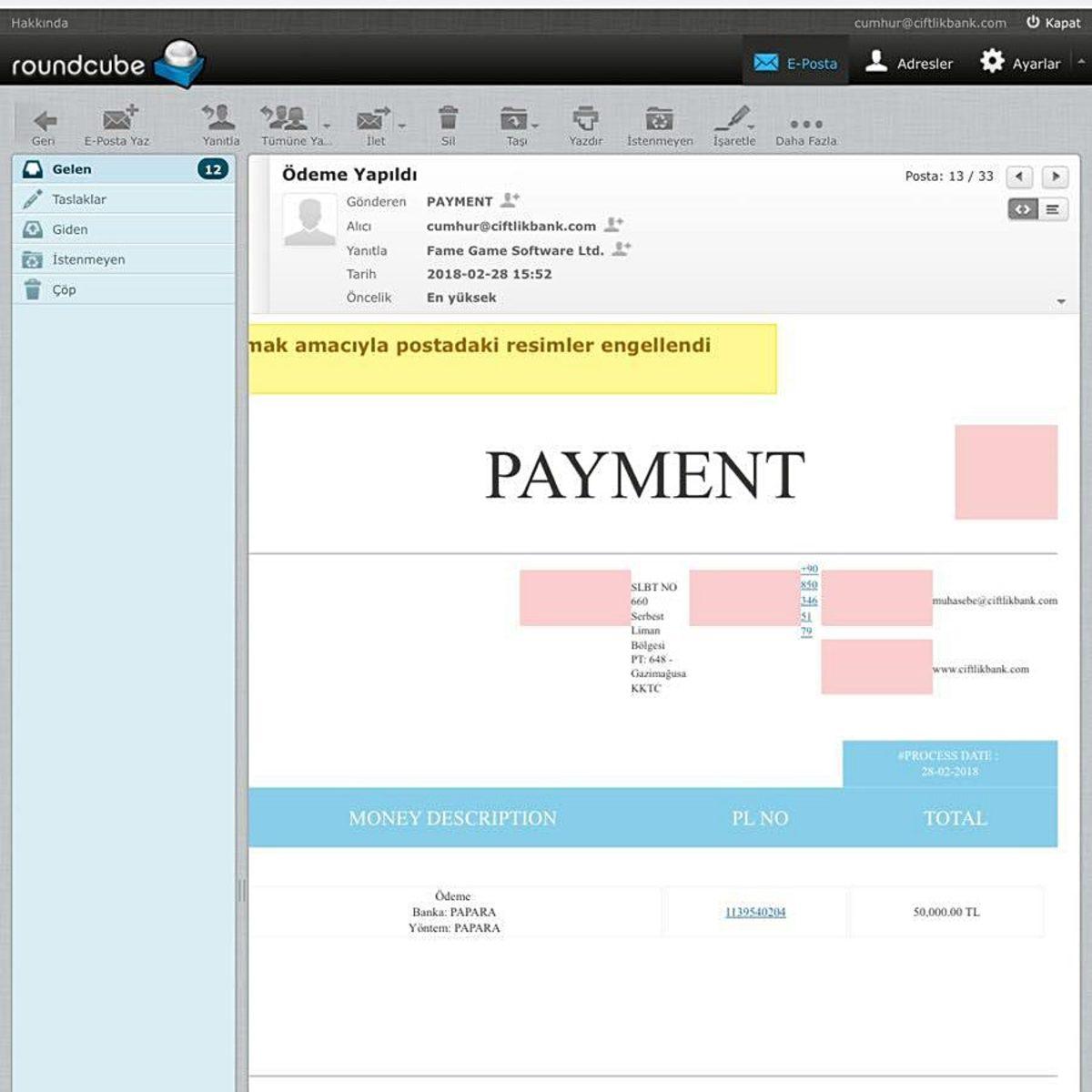Expand message headers arrow
This screenshot has width=1092, height=1092.
pyautogui.click(x=1061, y=301)
